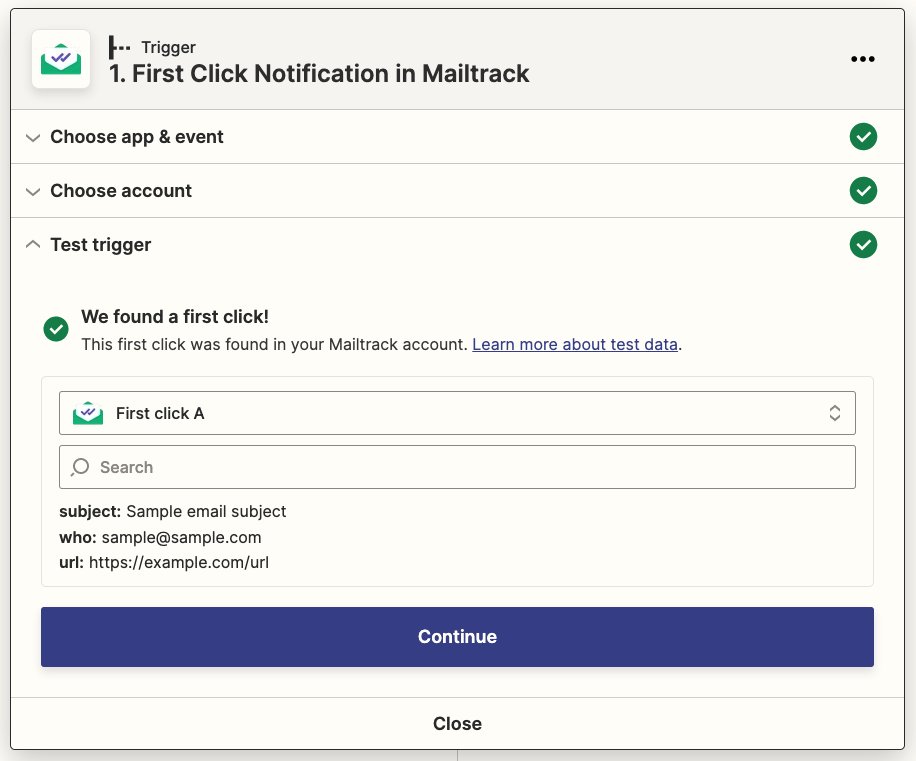
Task: Select the subject 'Sample email subject' row
Action: pos(173,511)
